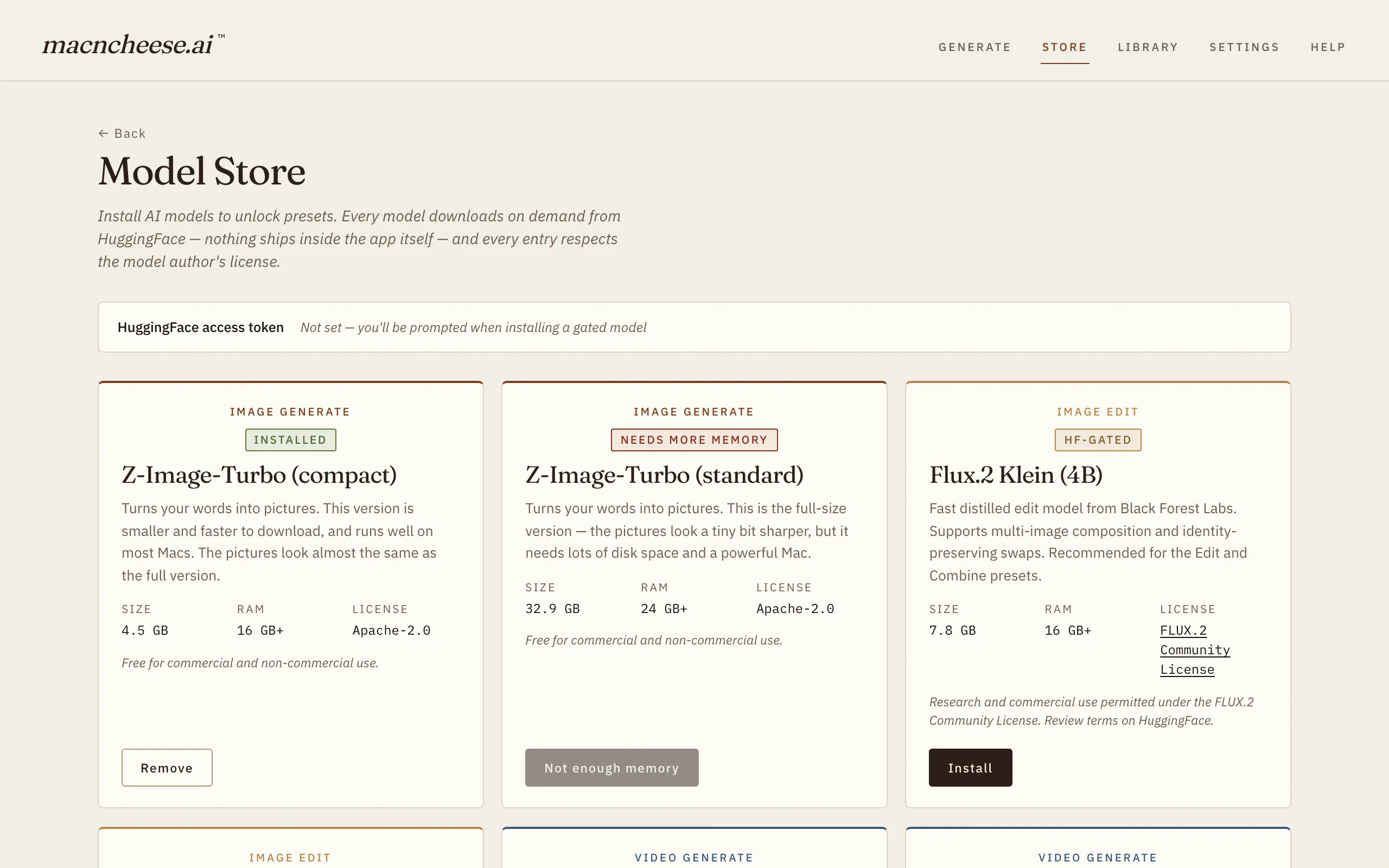Click the standard model's Apache-2.0 license
Image resolution: width=1389 pixels, height=868 pixels.
(x=795, y=609)
